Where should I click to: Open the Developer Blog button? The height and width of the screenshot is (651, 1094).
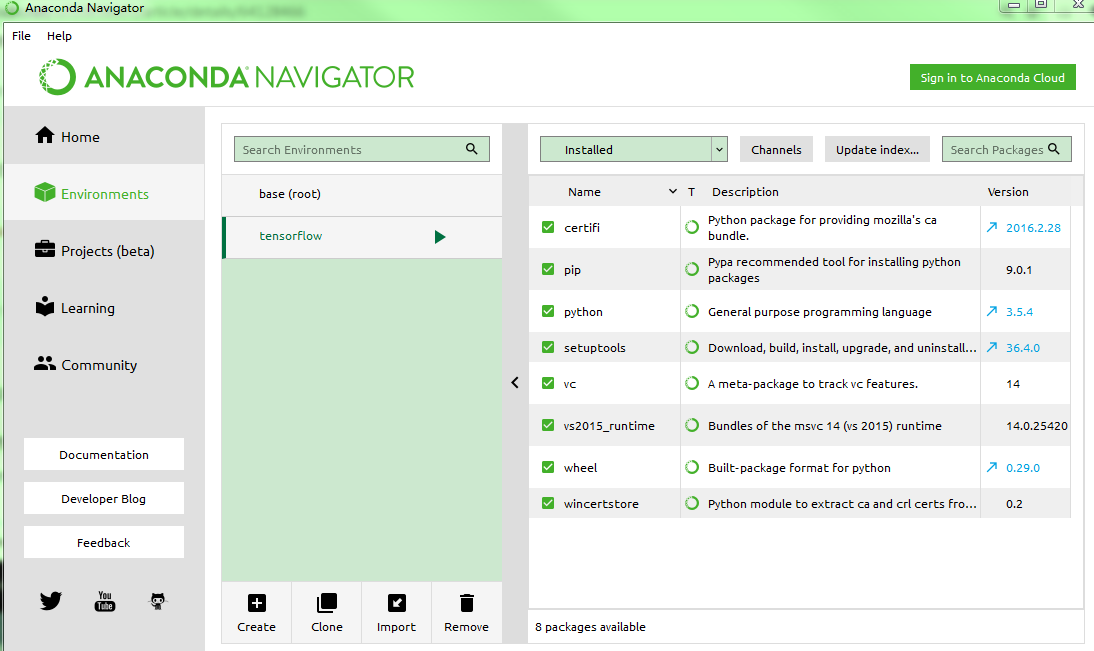[x=104, y=498]
